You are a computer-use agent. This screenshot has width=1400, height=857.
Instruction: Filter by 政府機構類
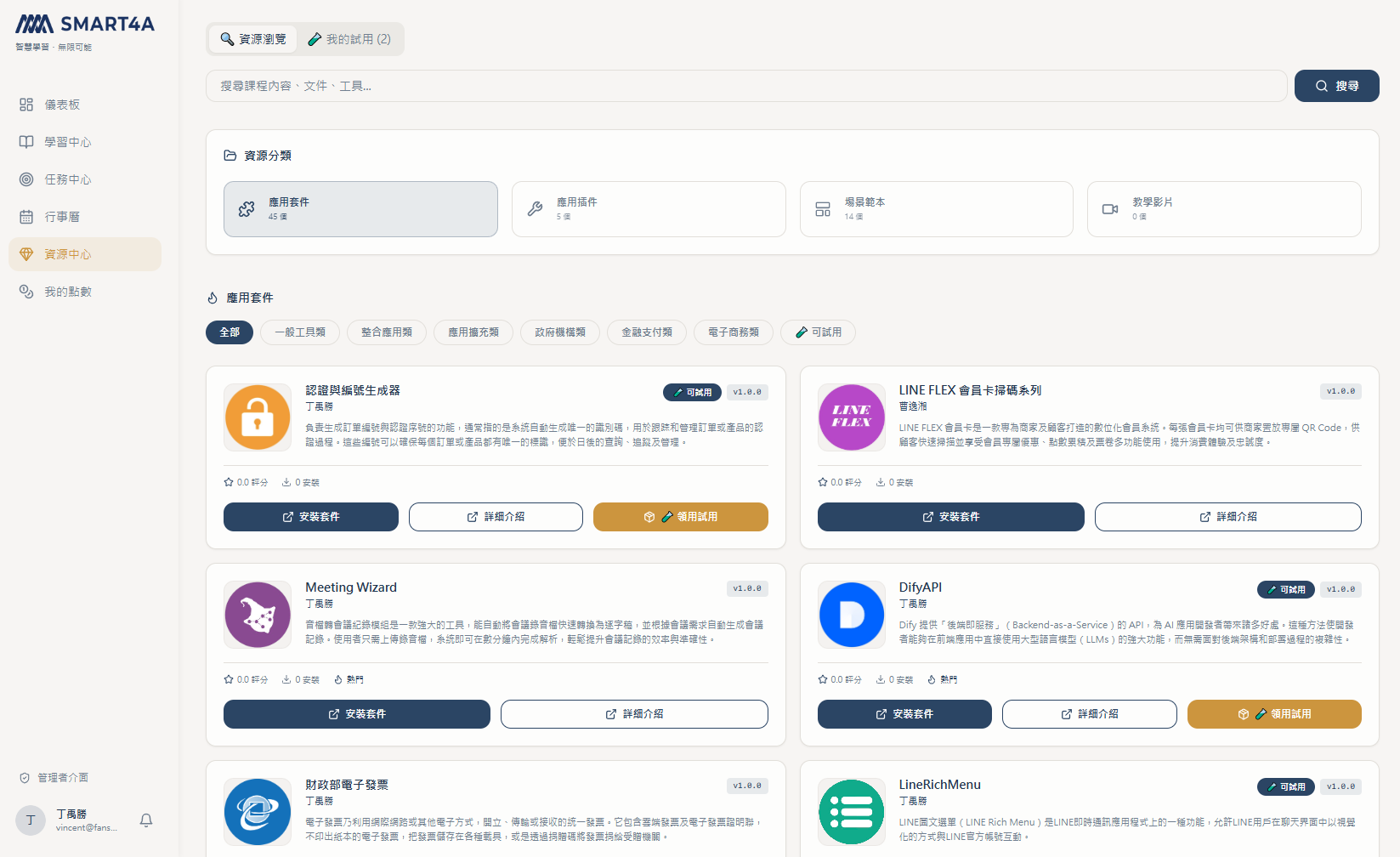[x=560, y=332]
